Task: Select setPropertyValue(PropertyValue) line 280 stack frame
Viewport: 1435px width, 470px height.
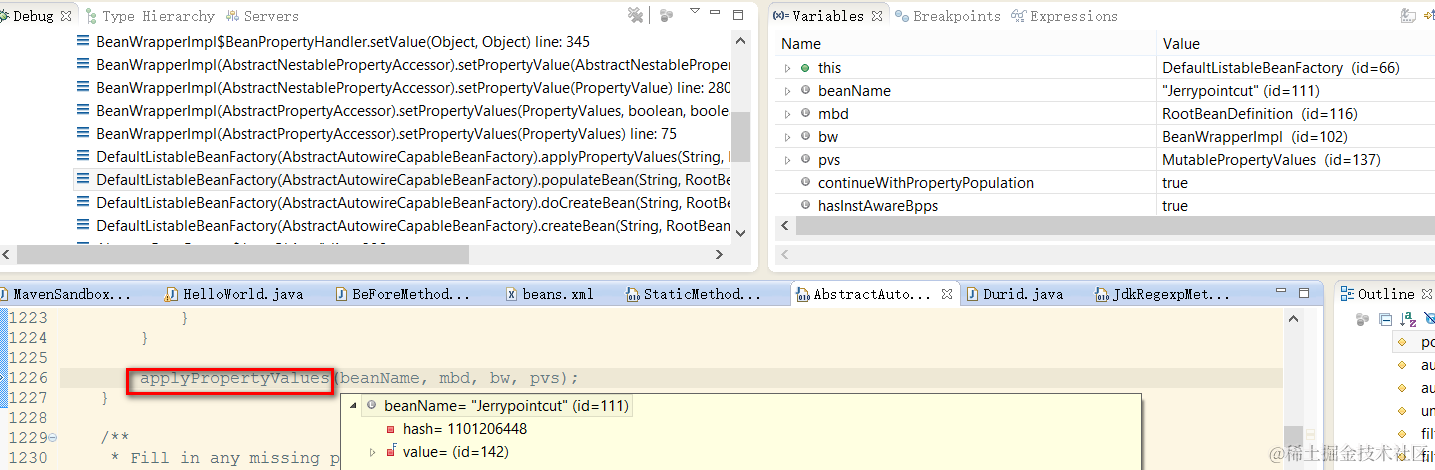Action: click(x=413, y=88)
